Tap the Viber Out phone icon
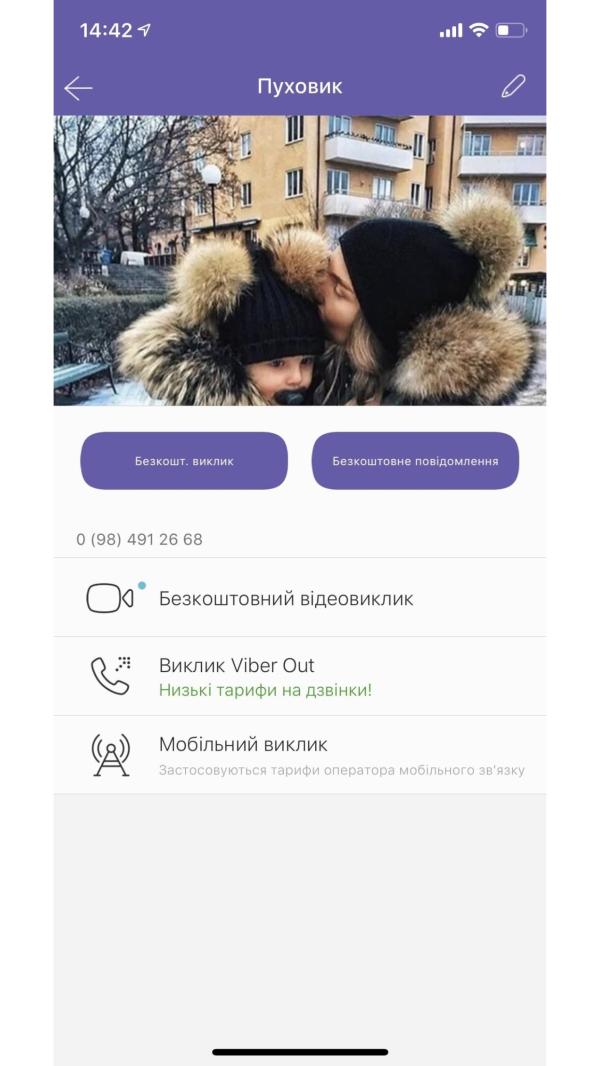Image resolution: width=600 pixels, height=1066 pixels. tap(111, 676)
